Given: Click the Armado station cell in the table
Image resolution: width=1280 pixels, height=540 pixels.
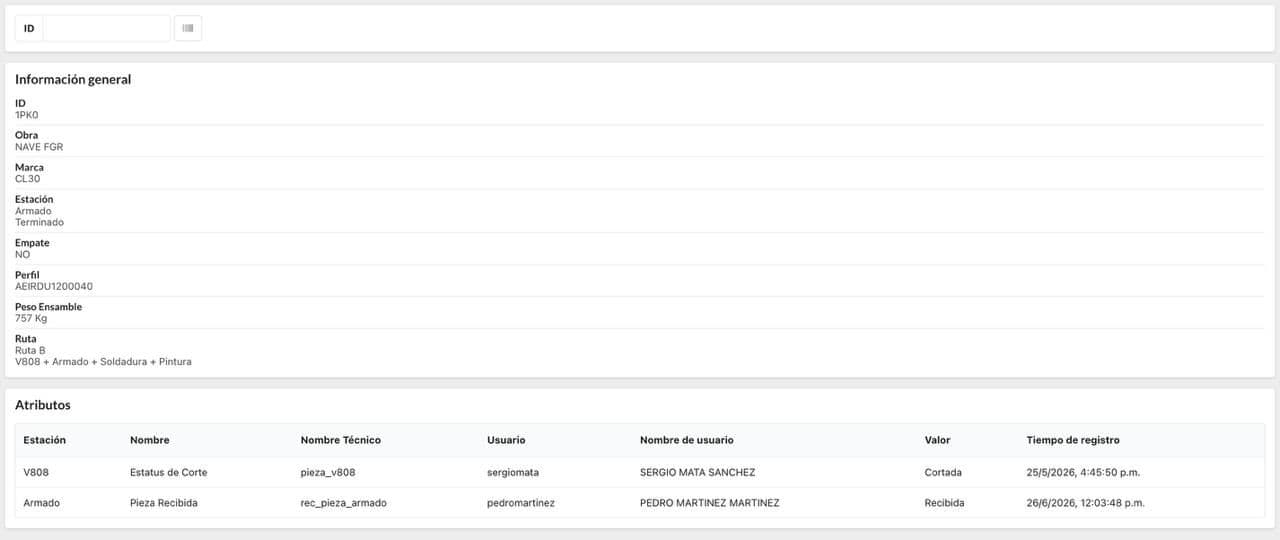Looking at the screenshot, I should click(42, 503).
